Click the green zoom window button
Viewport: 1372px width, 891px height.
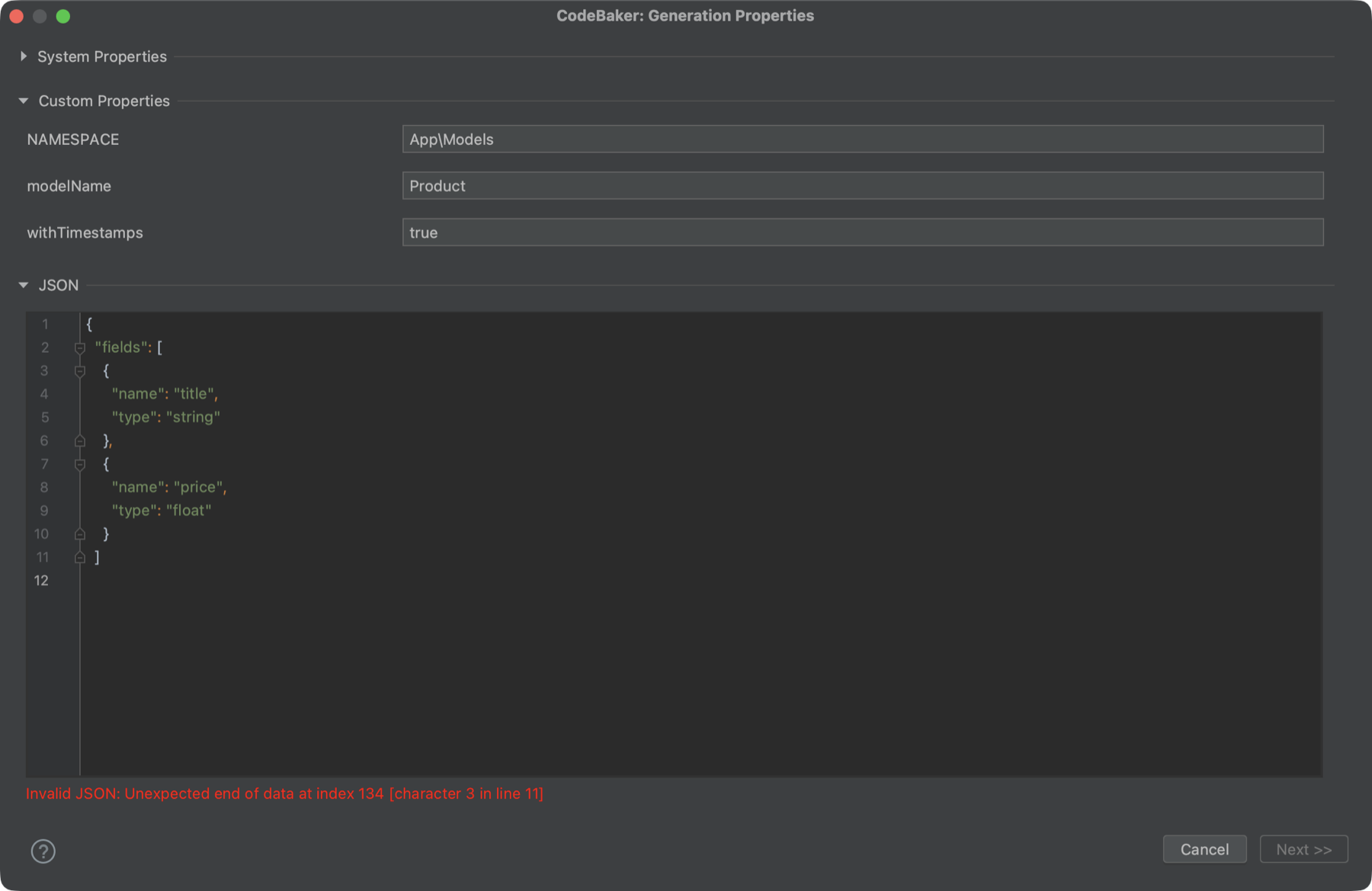pos(63,16)
